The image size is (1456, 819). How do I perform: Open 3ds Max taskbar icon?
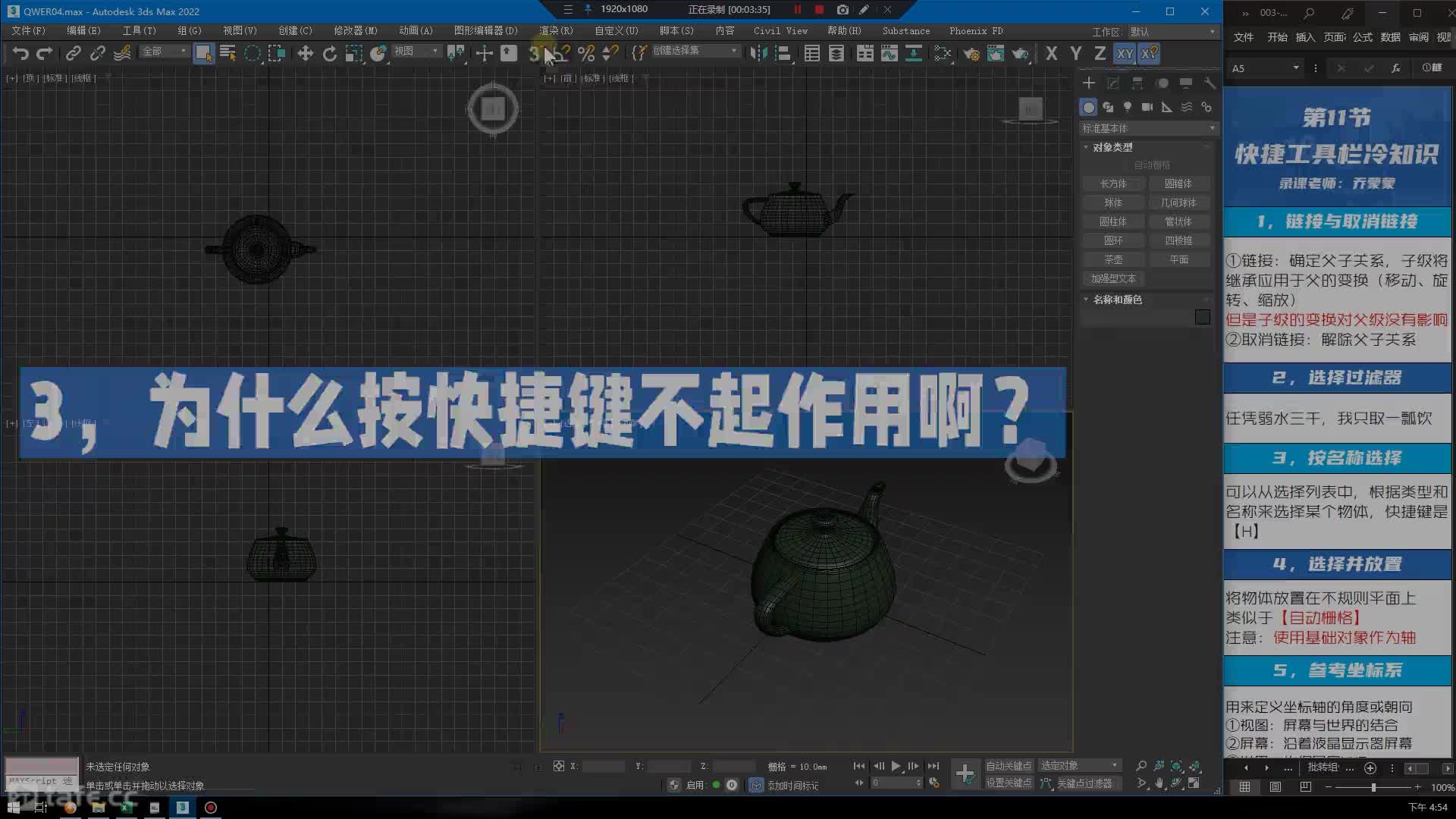[183, 808]
